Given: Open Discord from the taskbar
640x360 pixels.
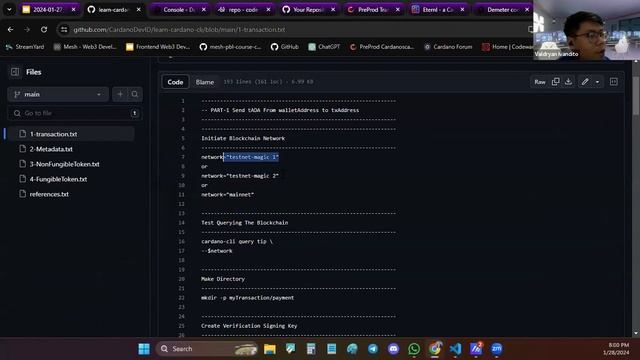Looking at the screenshot, I should (x=393, y=349).
